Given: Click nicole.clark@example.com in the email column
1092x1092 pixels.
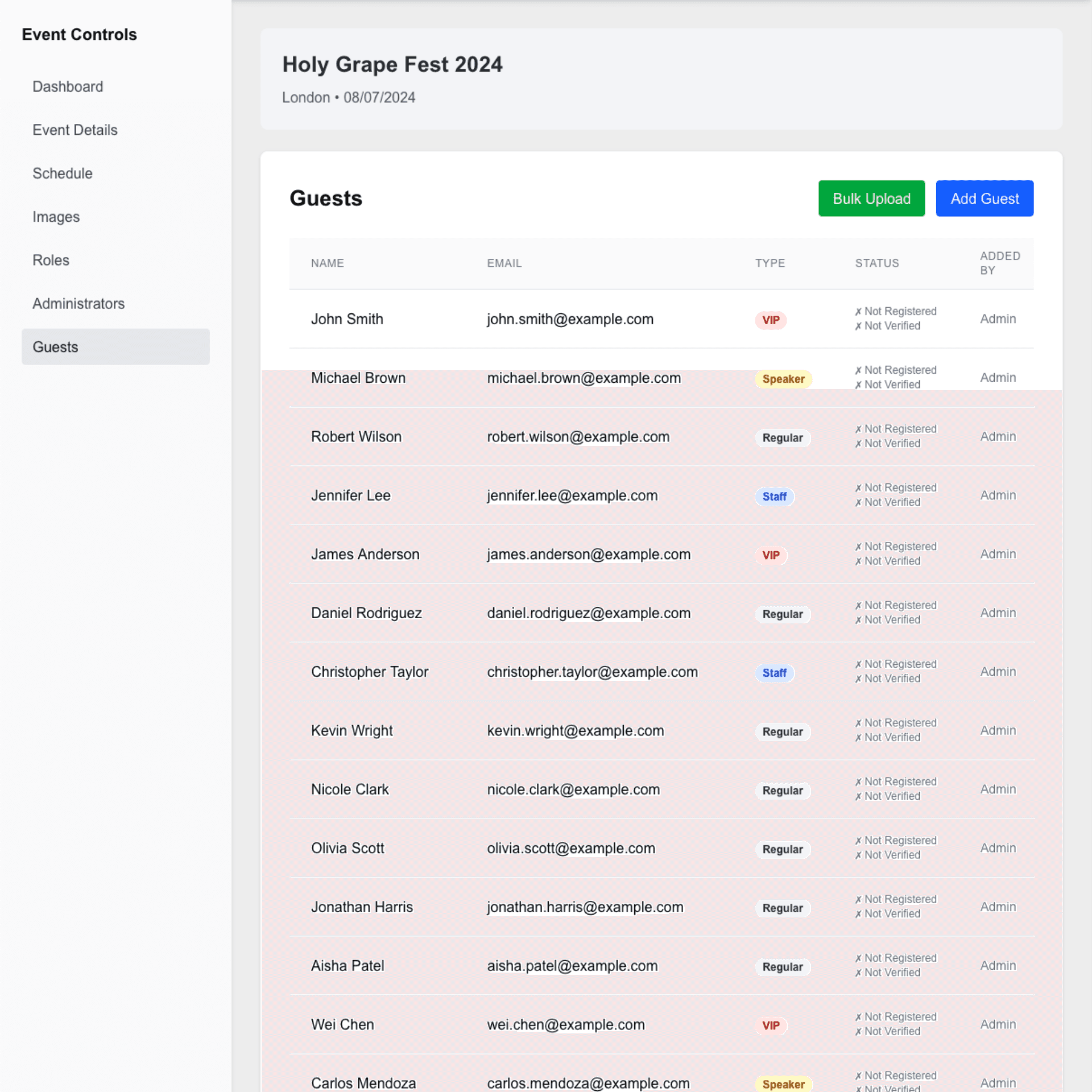Looking at the screenshot, I should pos(573,789).
